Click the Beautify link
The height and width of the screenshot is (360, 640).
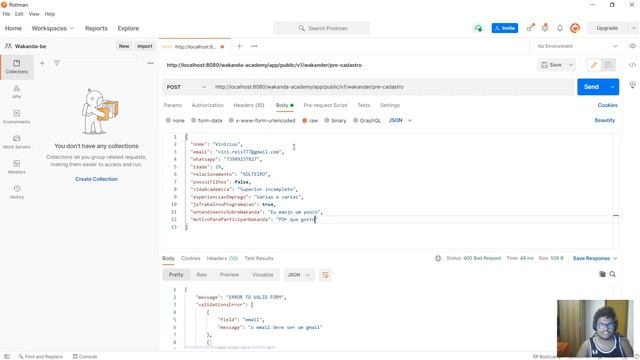click(604, 120)
